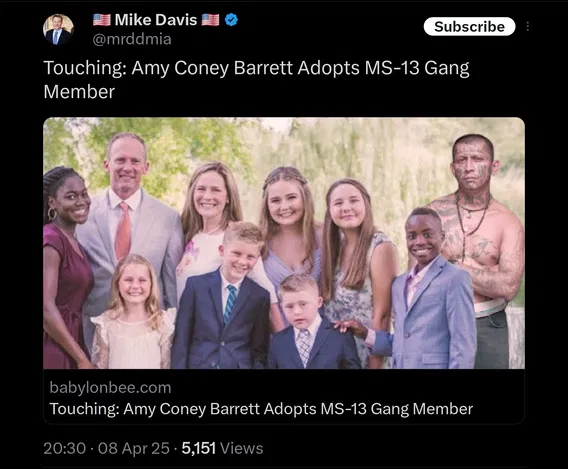Click the flag emoji after Mike Davis
The image size is (568, 469).
point(210,20)
